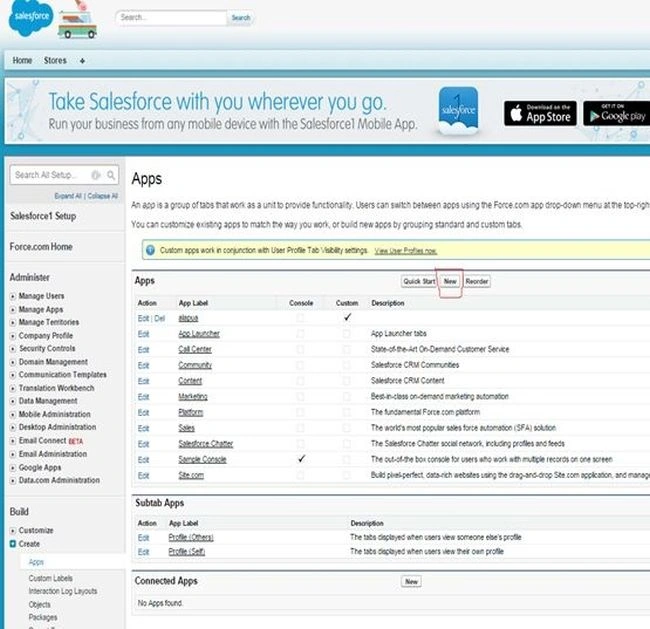This screenshot has width=650, height=629.
Task: Click Edit for the Marketing app
Action: tap(143, 397)
